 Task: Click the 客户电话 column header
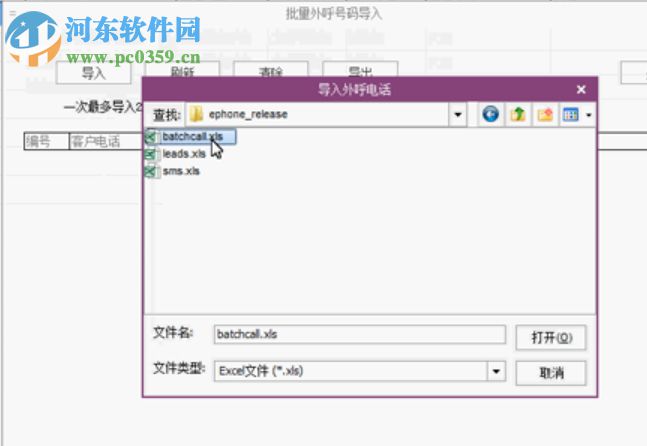[106, 142]
